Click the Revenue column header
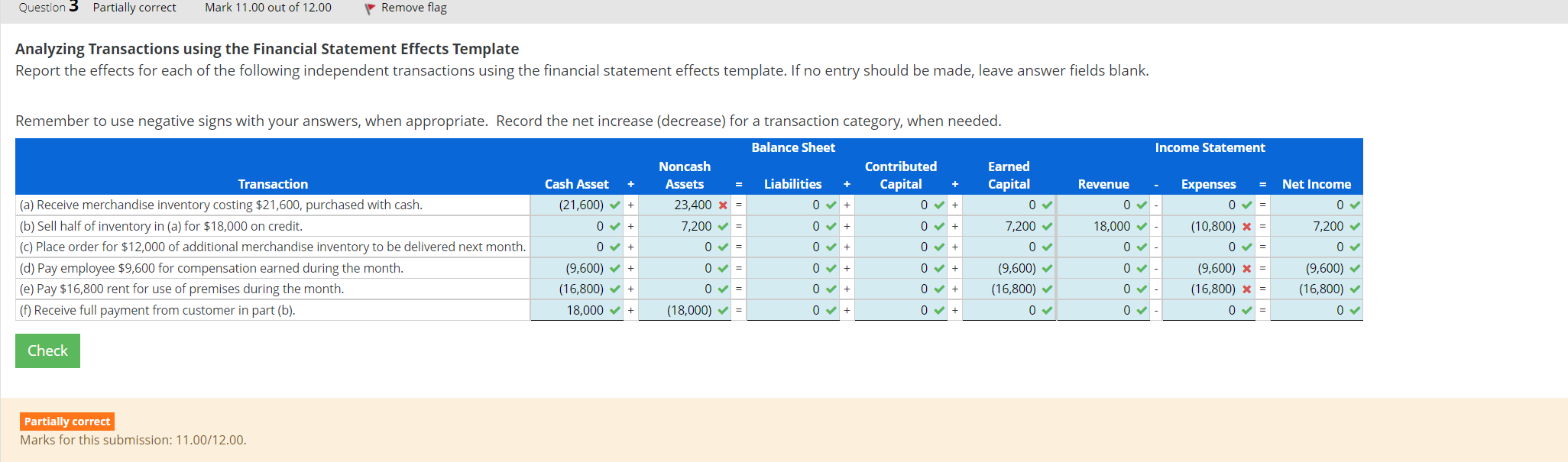Screen dimensions: 1568x462 click(1103, 184)
